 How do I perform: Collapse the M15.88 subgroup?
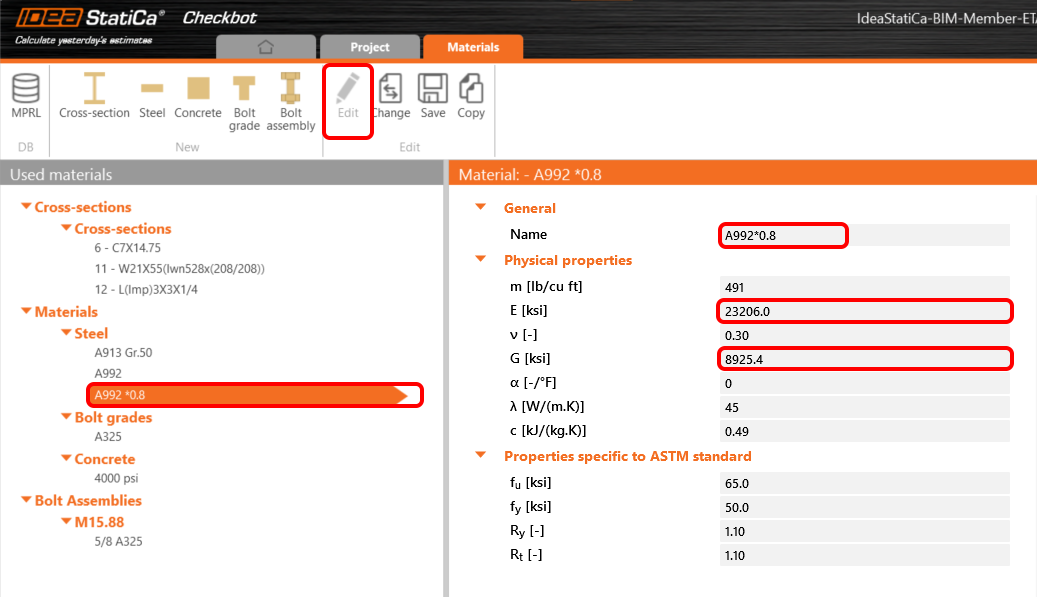[x=66, y=521]
